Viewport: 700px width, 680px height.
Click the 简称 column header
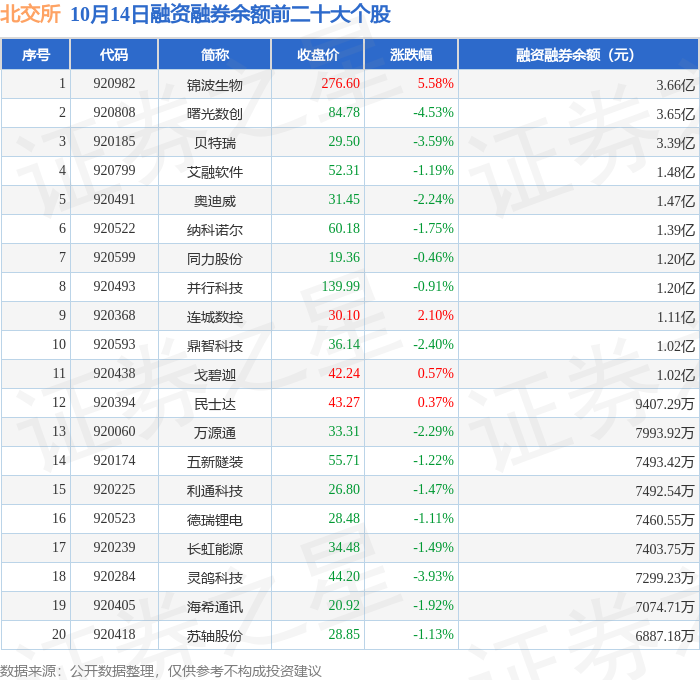(215, 54)
